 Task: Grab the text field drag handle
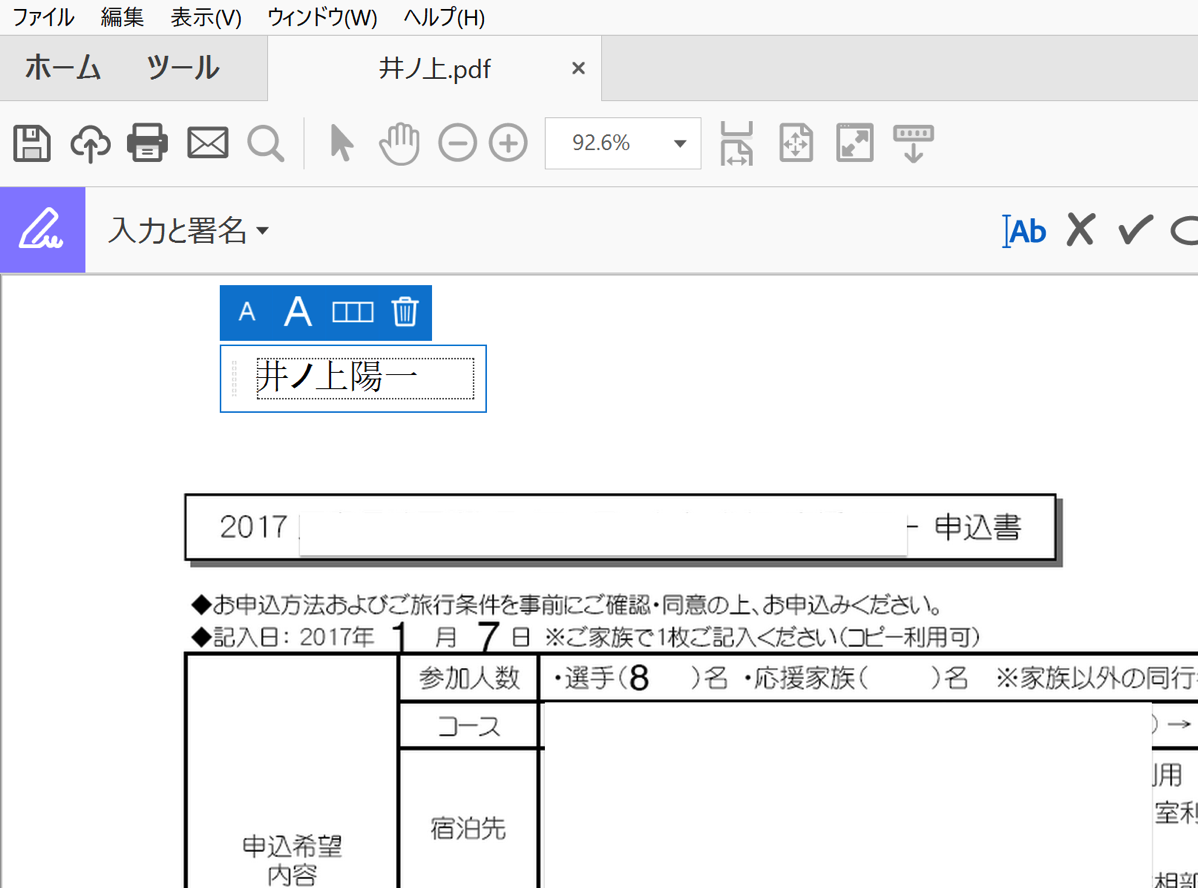point(235,378)
